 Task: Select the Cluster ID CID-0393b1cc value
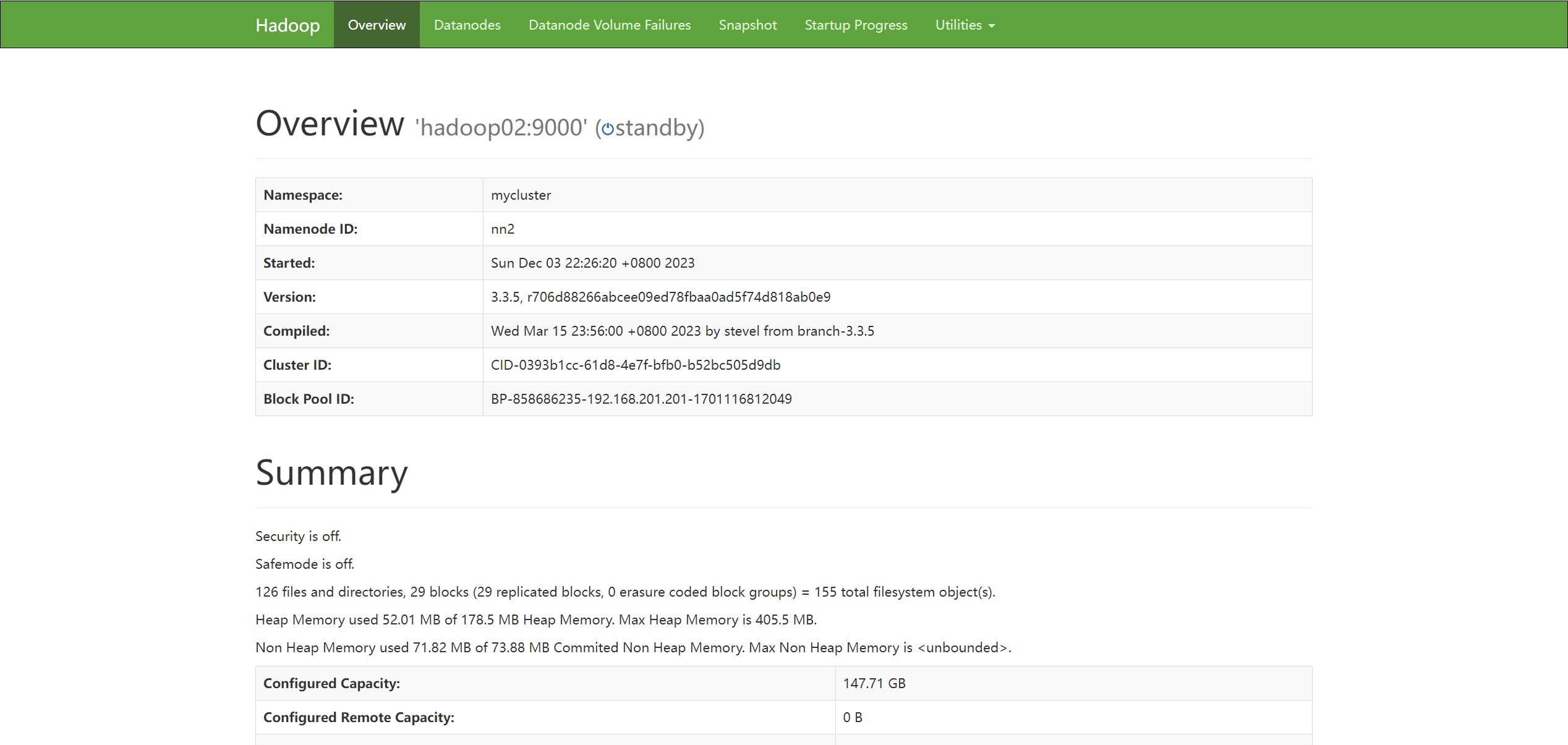636,365
